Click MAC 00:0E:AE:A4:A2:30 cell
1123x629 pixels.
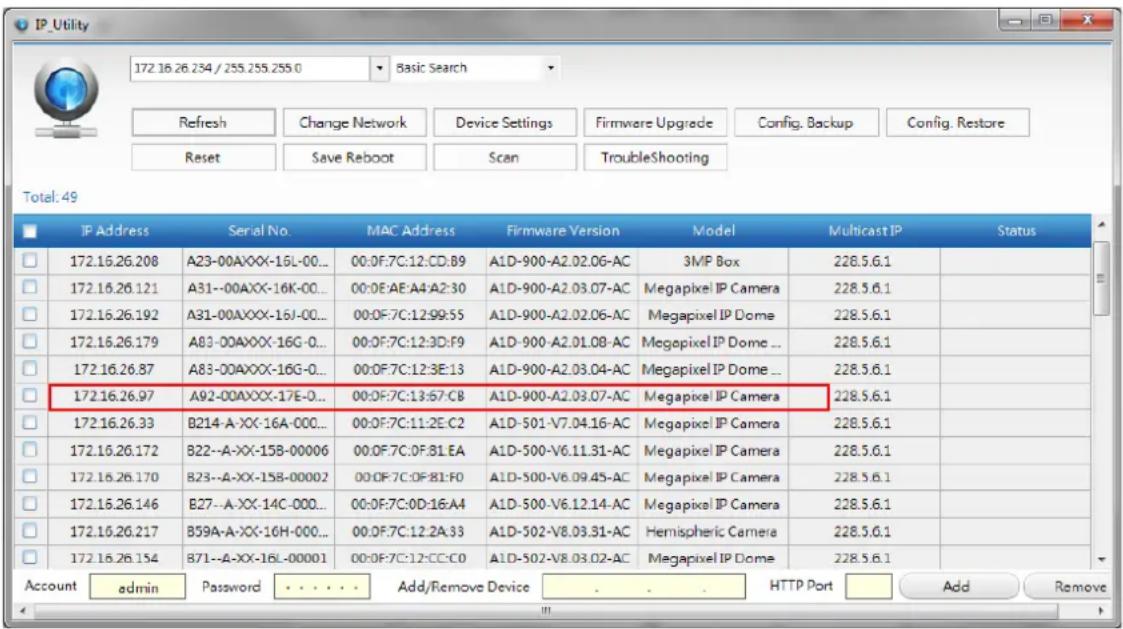click(x=410, y=288)
